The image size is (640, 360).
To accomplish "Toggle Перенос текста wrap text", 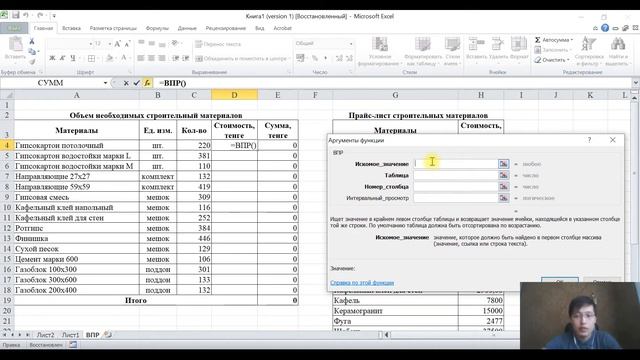I will 218,44.
